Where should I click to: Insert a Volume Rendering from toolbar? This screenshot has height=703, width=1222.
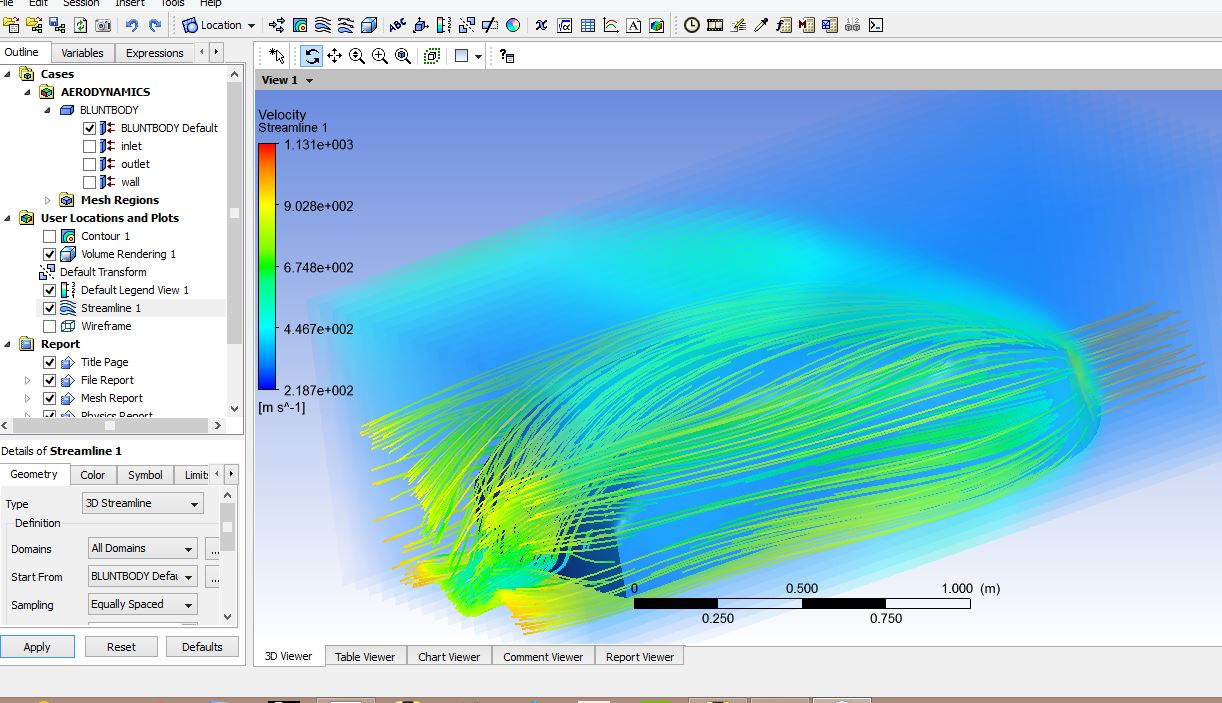coord(369,25)
